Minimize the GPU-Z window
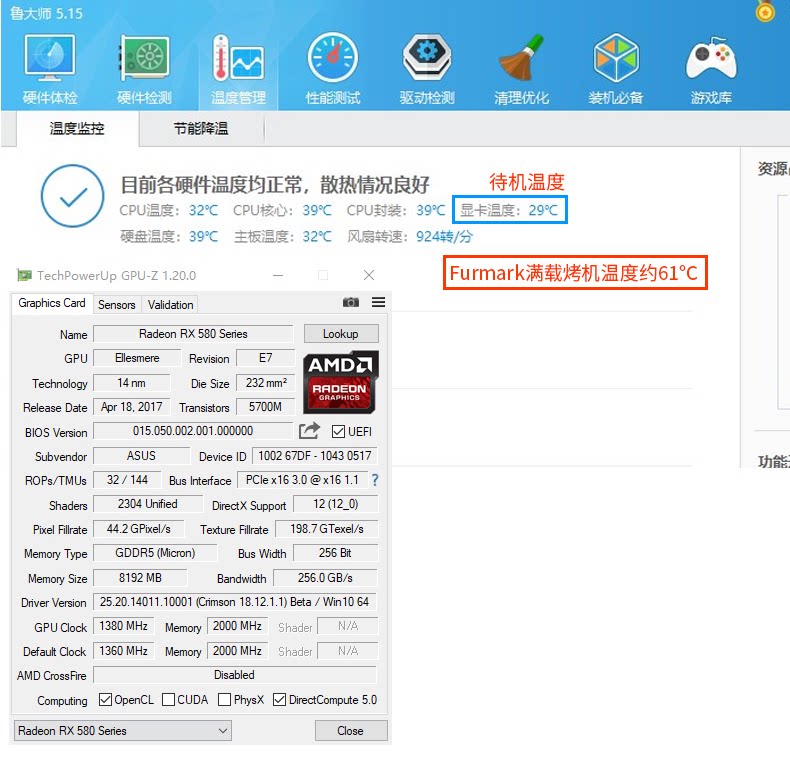Image resolution: width=790 pixels, height=762 pixels. click(278, 275)
